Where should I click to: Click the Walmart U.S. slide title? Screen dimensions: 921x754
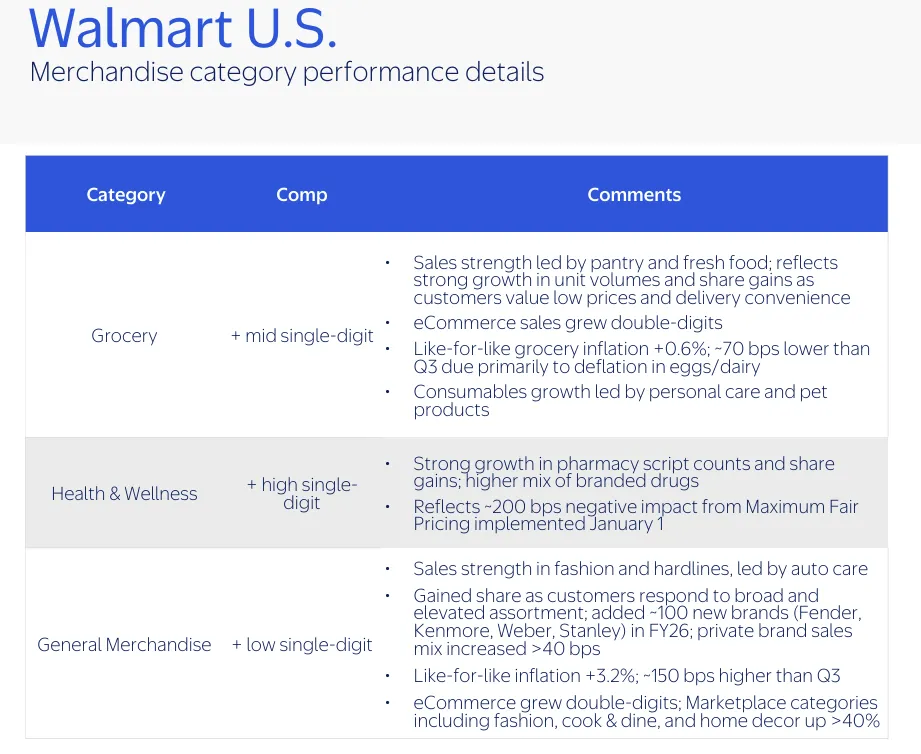[x=183, y=28]
